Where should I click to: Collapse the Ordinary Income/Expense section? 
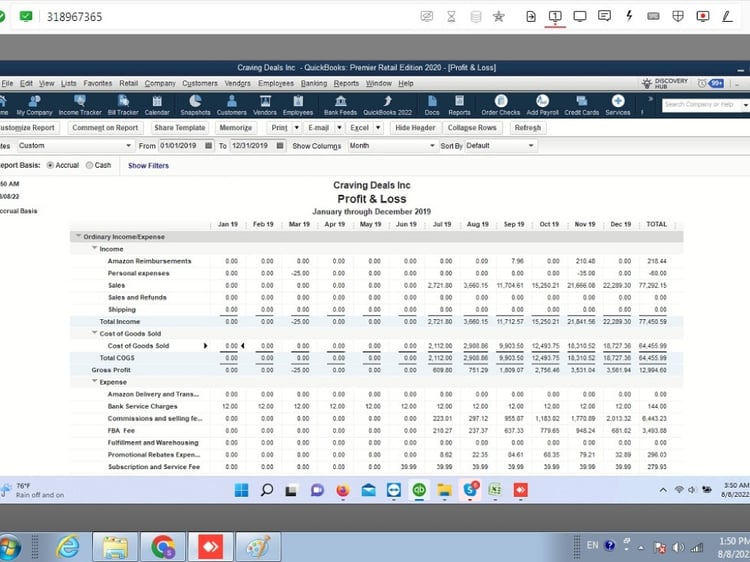tap(78, 236)
